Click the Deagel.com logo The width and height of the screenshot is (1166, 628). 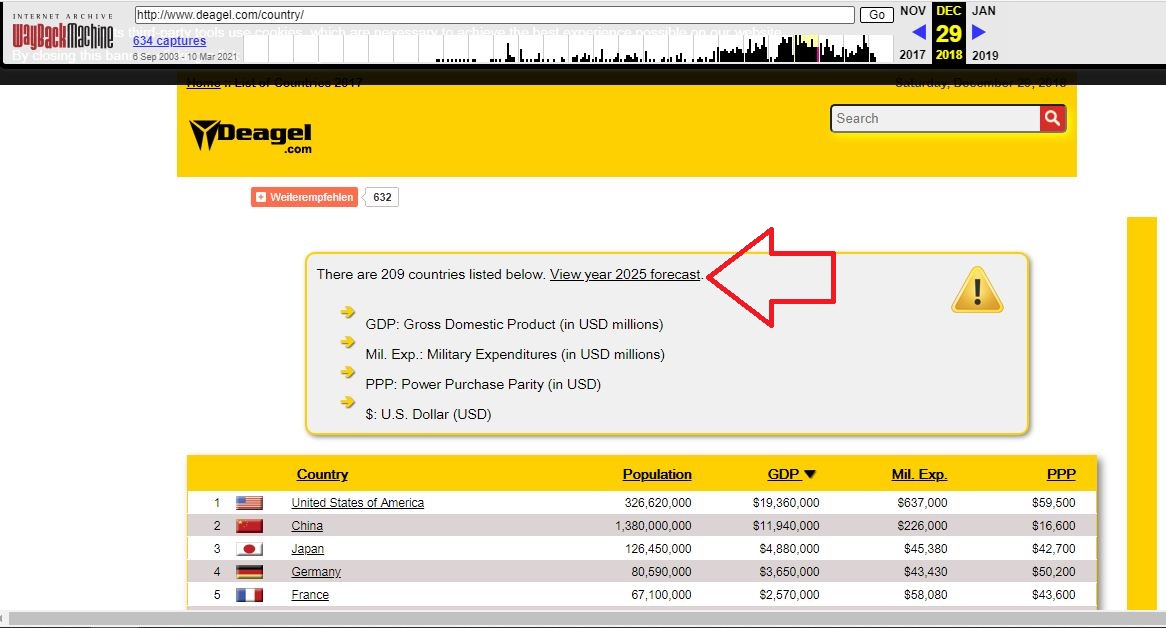[251, 135]
